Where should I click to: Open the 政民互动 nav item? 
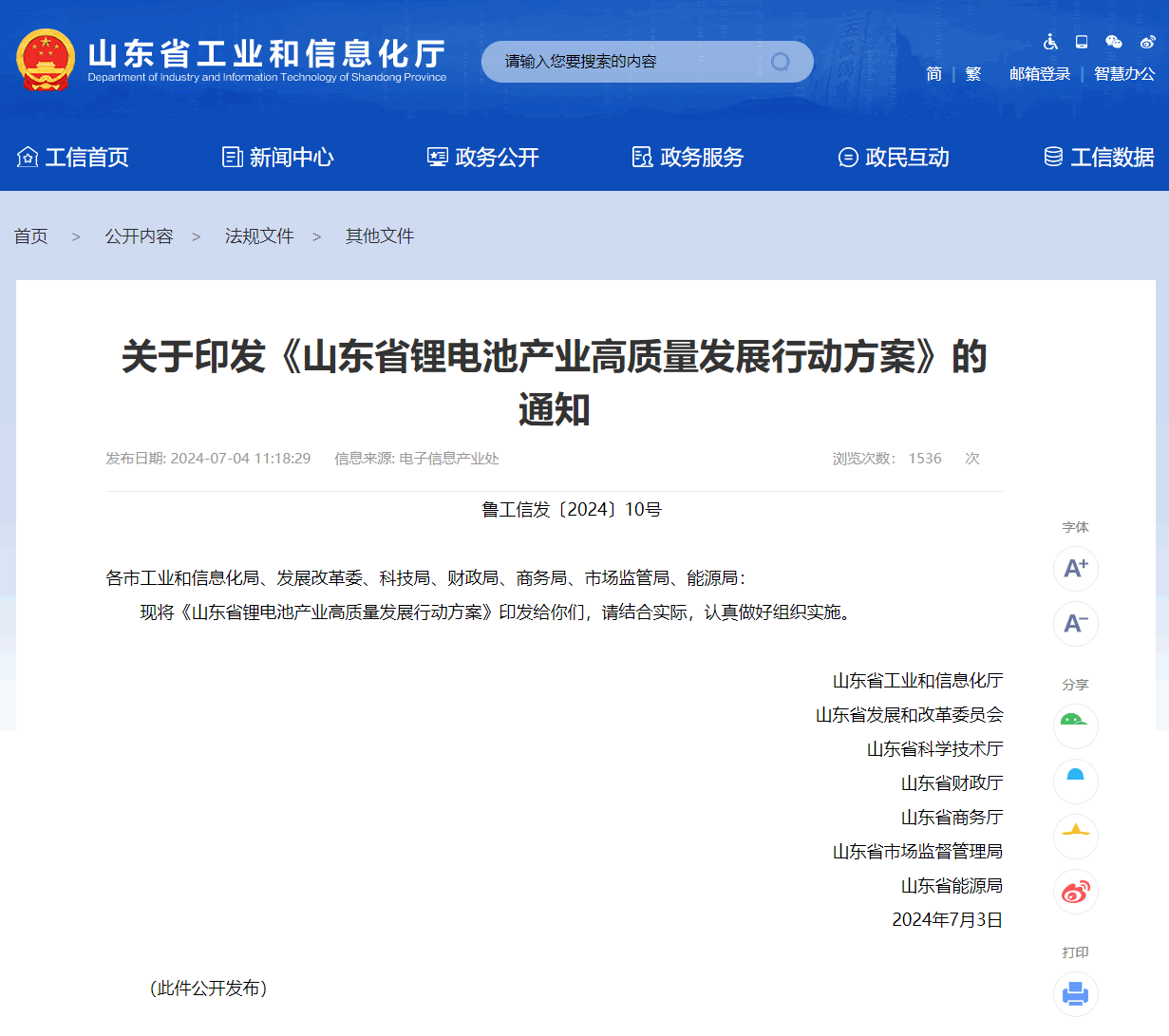[894, 157]
